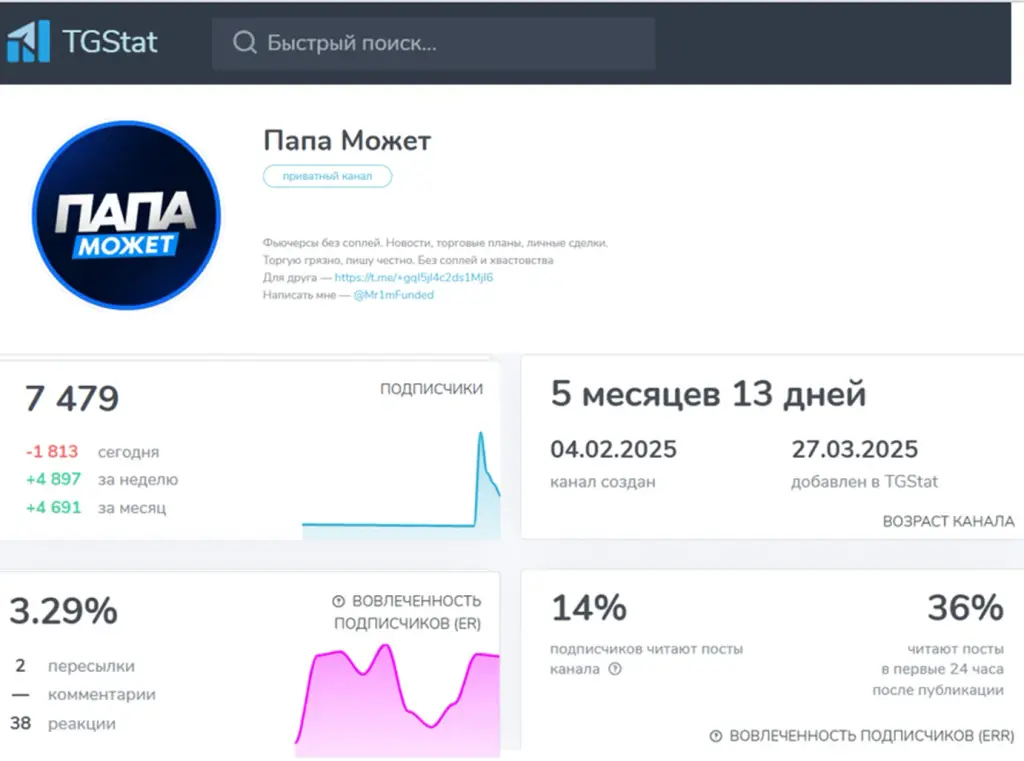Open the @Mr1mFunded contact link
Image resolution: width=1024 pixels, height=761 pixels.
tap(393, 295)
